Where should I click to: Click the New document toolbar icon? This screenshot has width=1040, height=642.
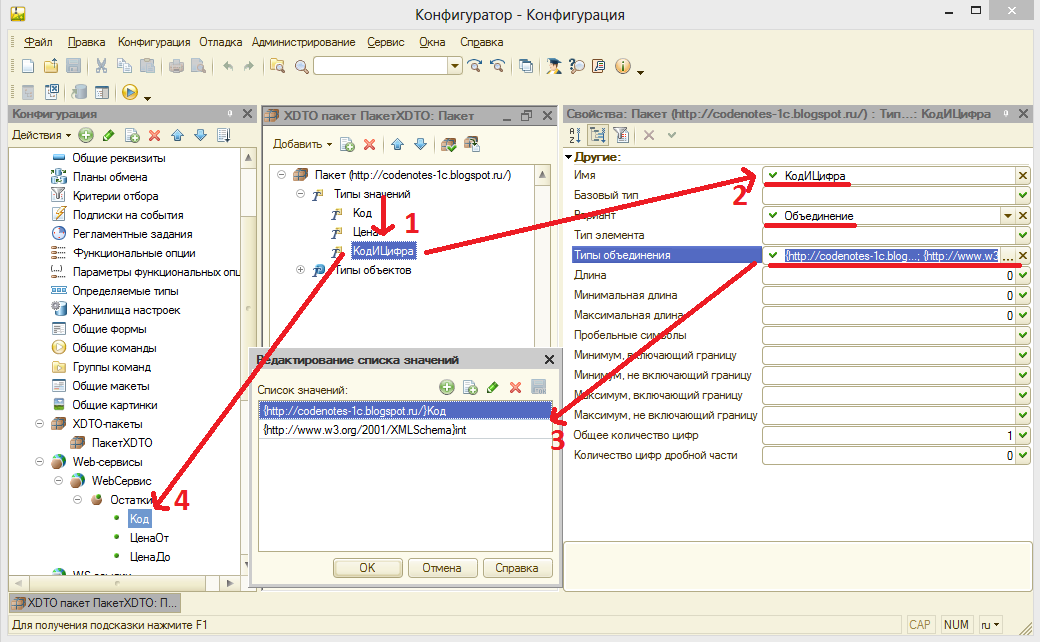[x=28, y=66]
